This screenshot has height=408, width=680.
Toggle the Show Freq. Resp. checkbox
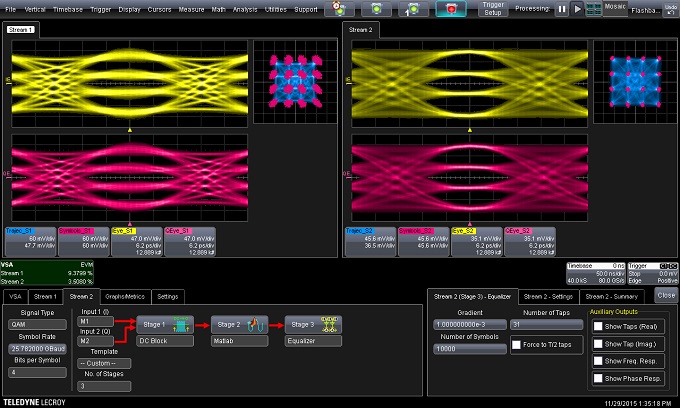pyautogui.click(x=598, y=360)
